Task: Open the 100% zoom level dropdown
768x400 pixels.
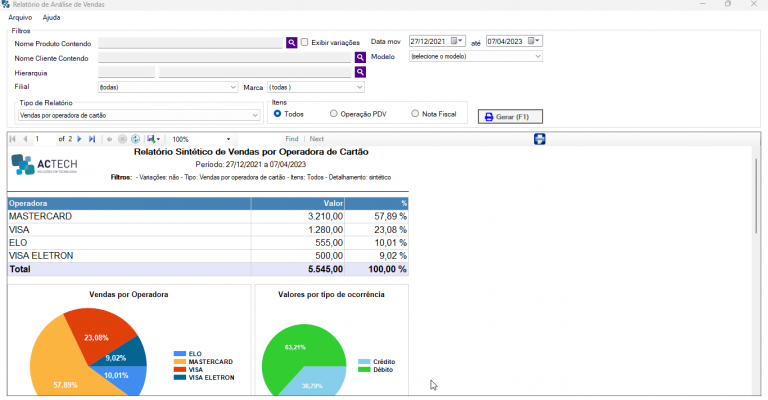Action: coord(228,139)
